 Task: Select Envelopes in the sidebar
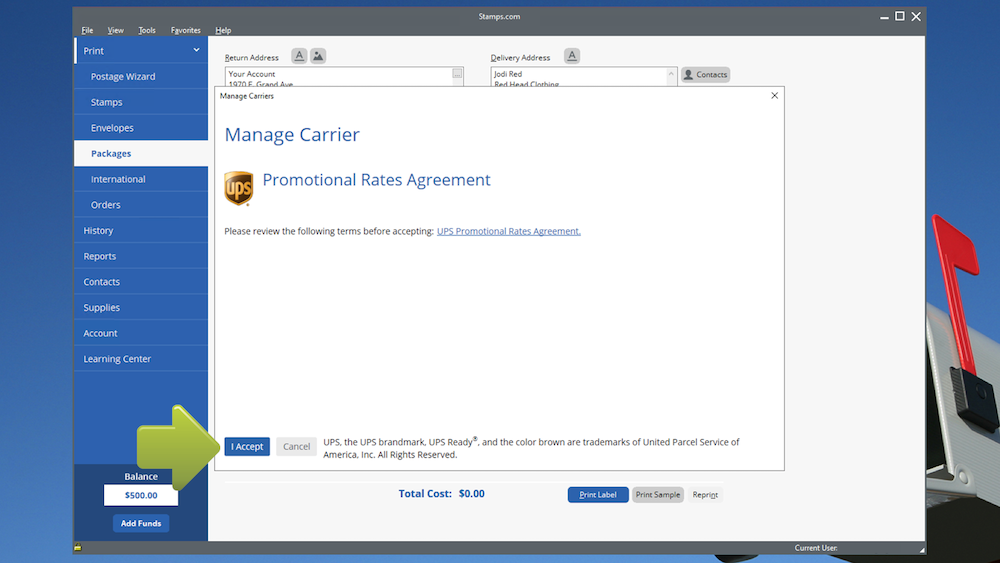(112, 128)
